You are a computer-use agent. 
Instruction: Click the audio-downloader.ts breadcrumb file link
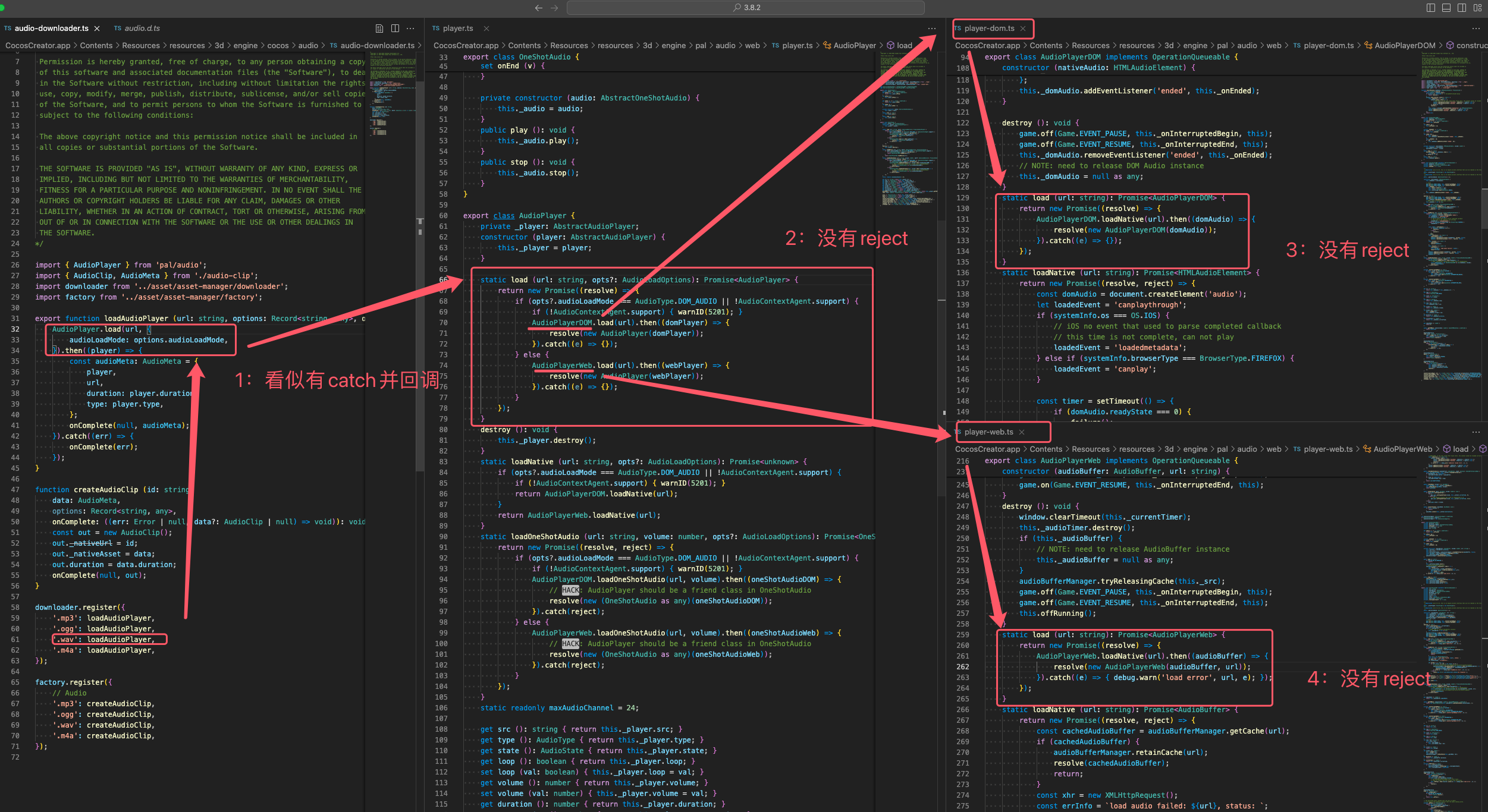pyautogui.click(x=377, y=46)
